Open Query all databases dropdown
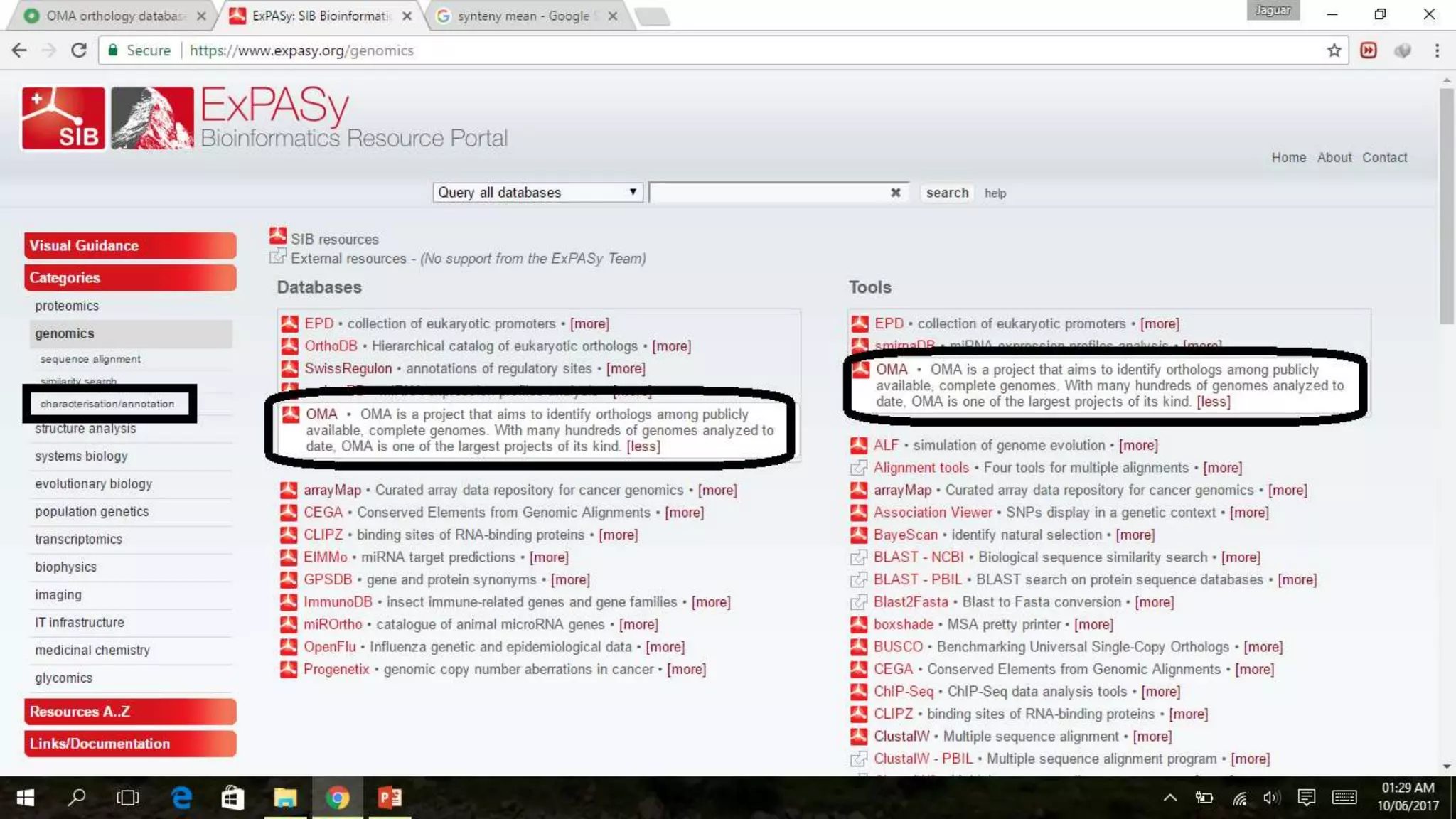Image resolution: width=1456 pixels, height=819 pixels. coord(537,193)
